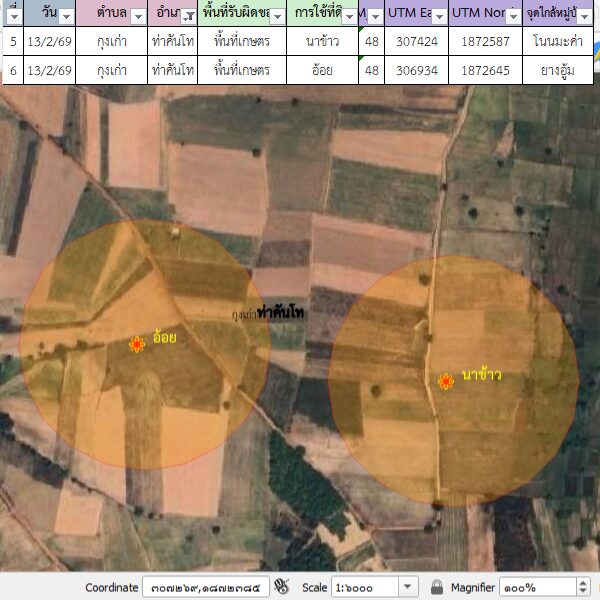Open filter for UTM East column

[x=437, y=17]
